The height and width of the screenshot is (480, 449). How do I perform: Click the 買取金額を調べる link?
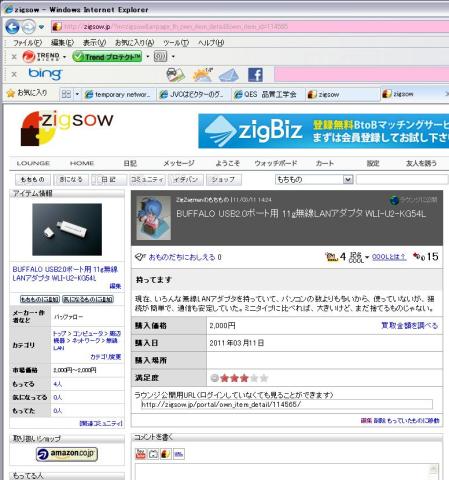coord(409,326)
